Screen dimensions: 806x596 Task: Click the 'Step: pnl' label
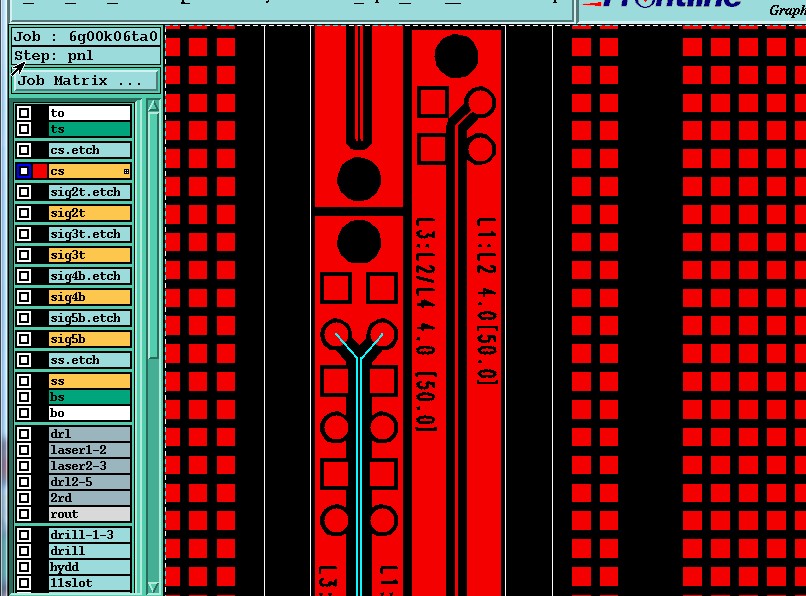(x=85, y=56)
